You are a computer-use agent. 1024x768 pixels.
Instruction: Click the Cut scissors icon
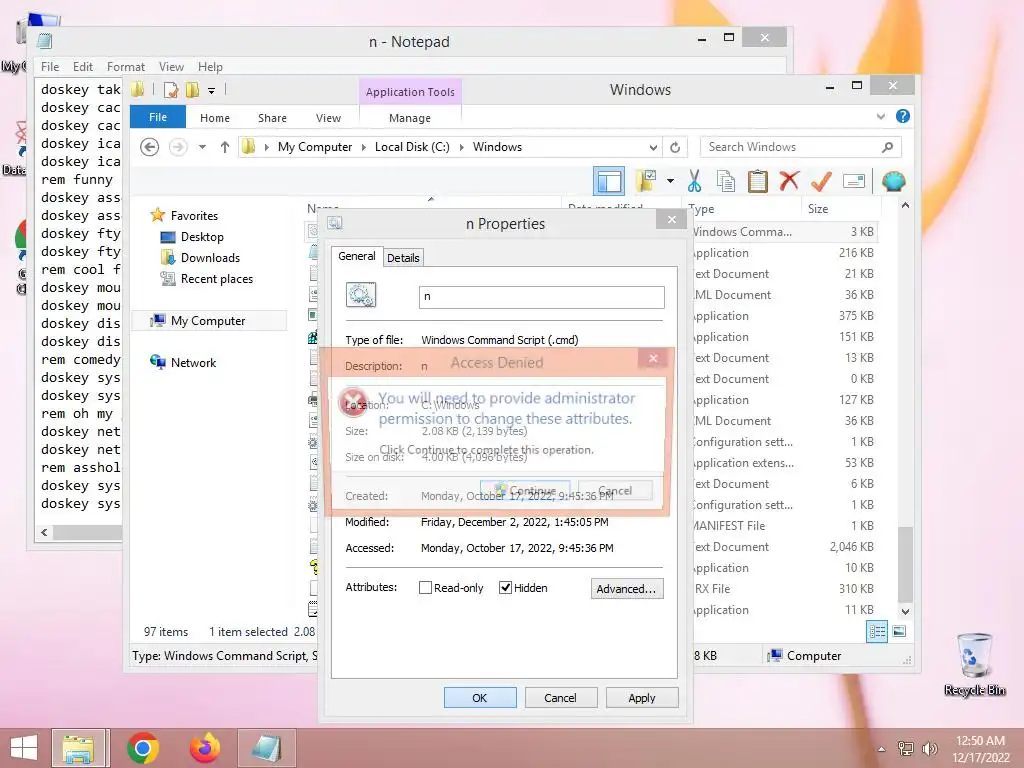click(x=694, y=181)
